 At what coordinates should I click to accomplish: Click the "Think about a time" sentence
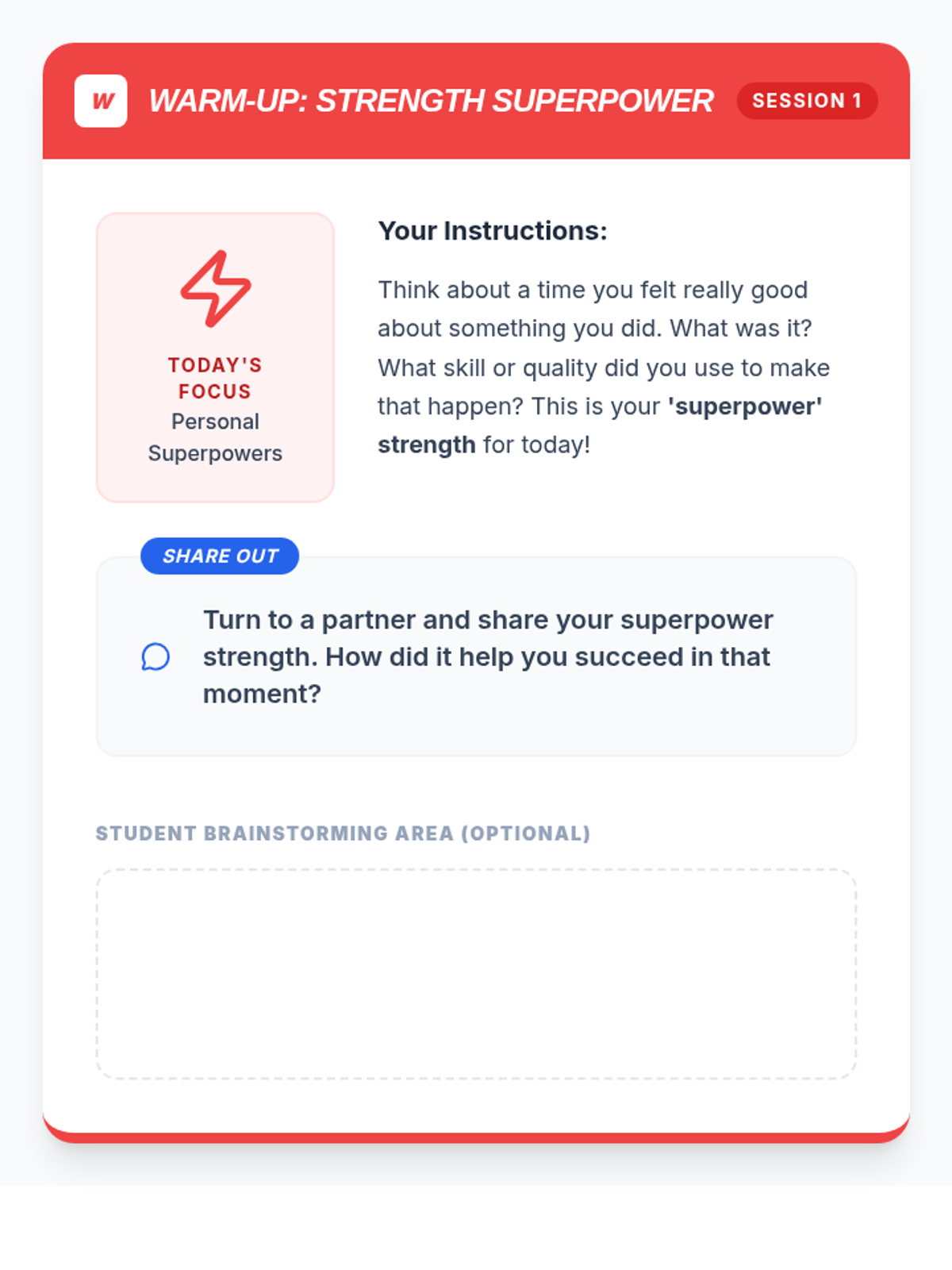592,290
